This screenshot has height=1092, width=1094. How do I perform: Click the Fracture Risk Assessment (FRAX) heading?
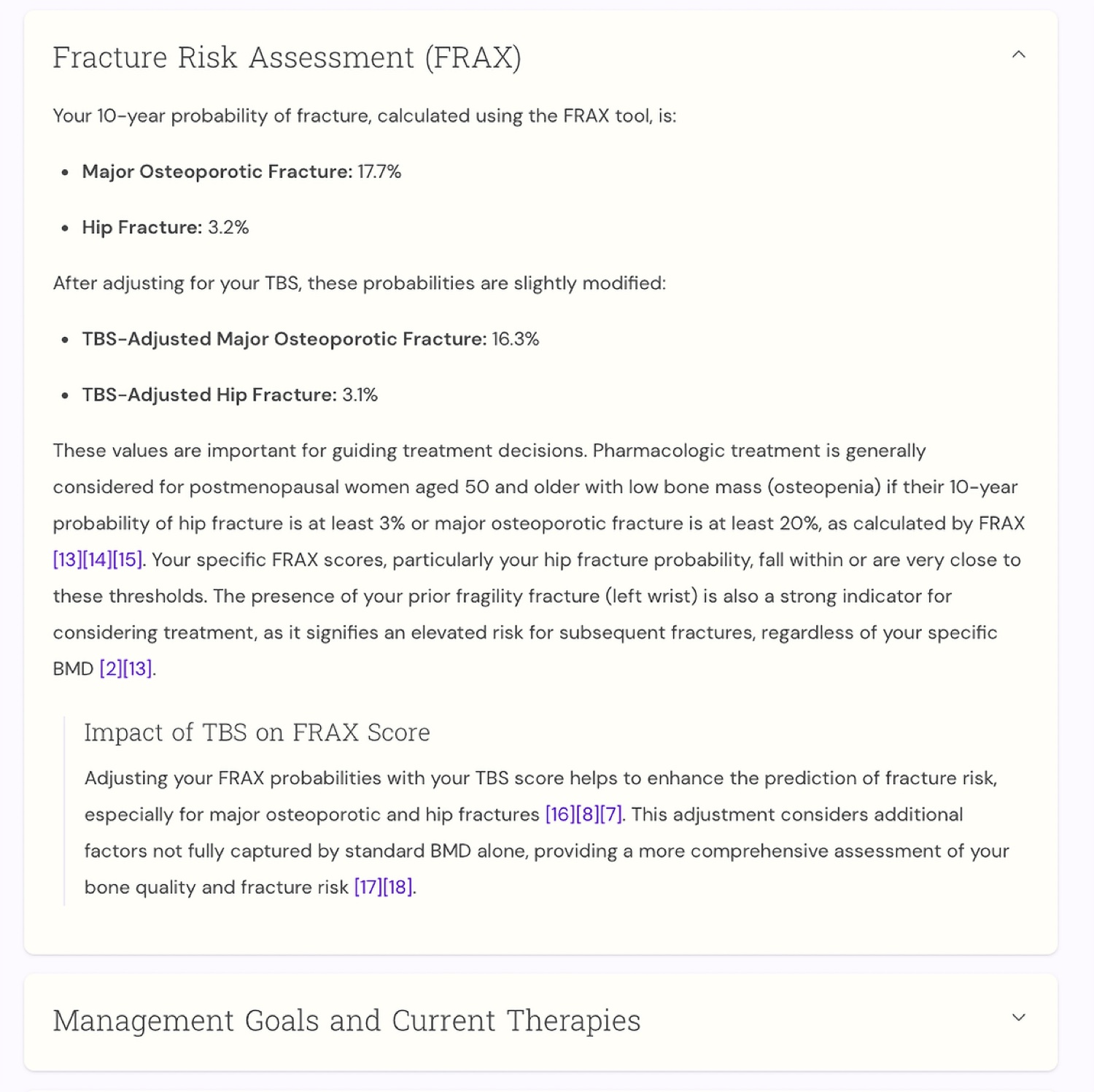287,58
